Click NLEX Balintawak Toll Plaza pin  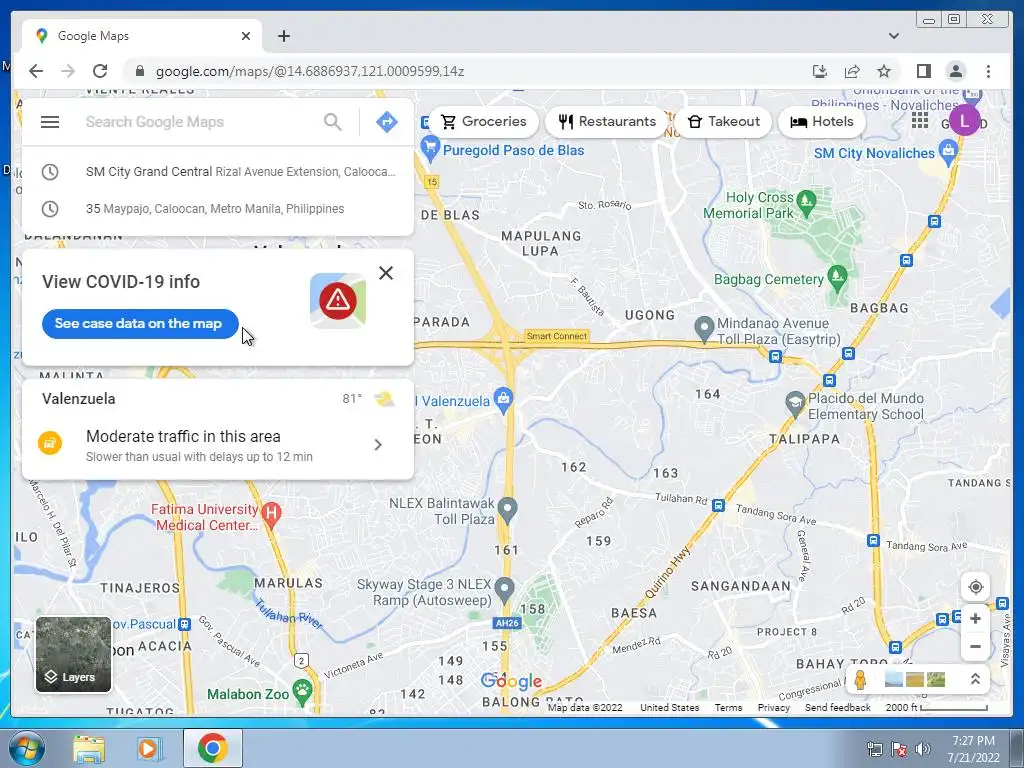507,509
